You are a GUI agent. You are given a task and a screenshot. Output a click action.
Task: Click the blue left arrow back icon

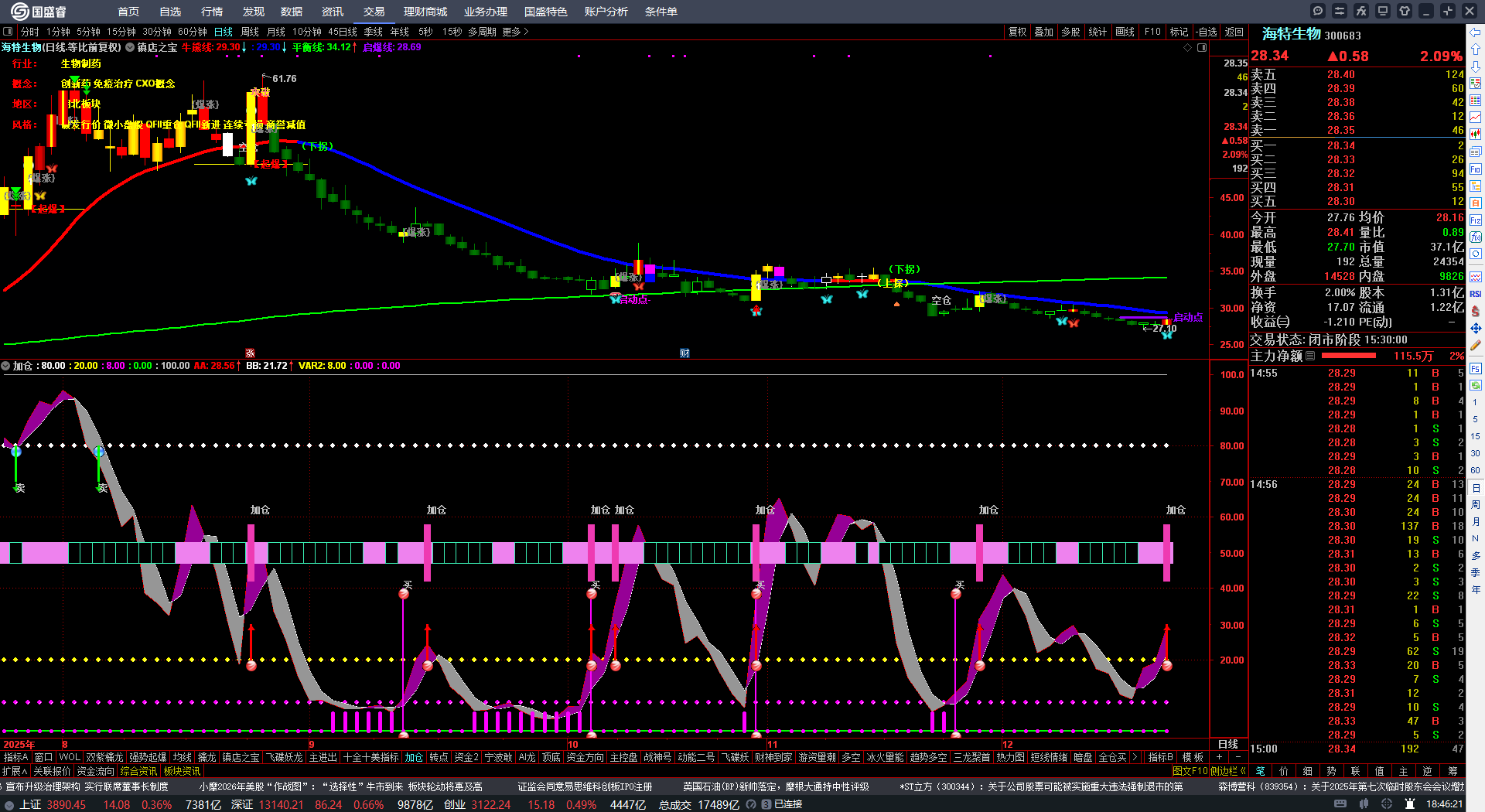pos(1476,32)
